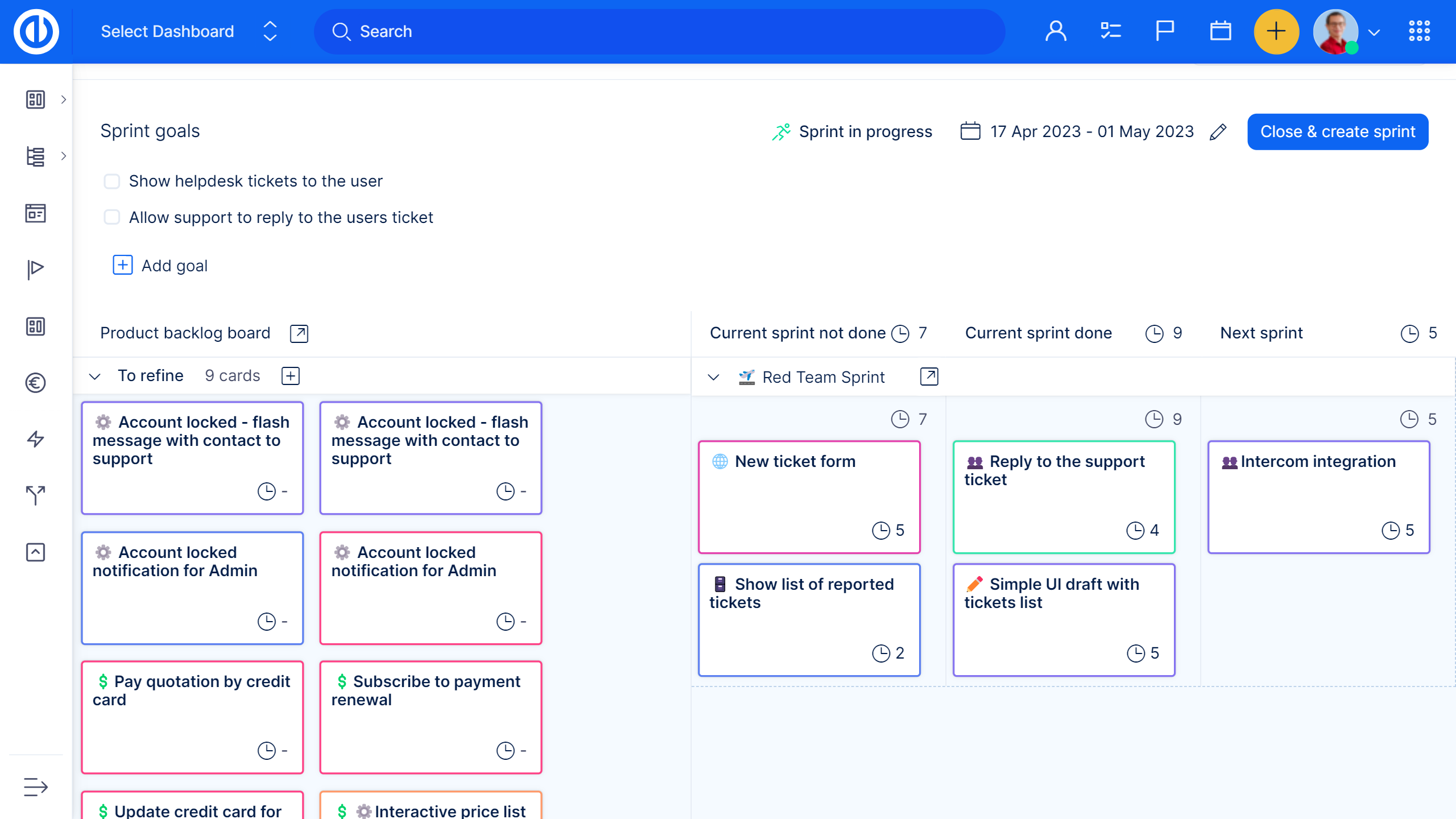The height and width of the screenshot is (819, 1456).
Task: Toggle the user avatar status indicator
Action: point(1353,49)
